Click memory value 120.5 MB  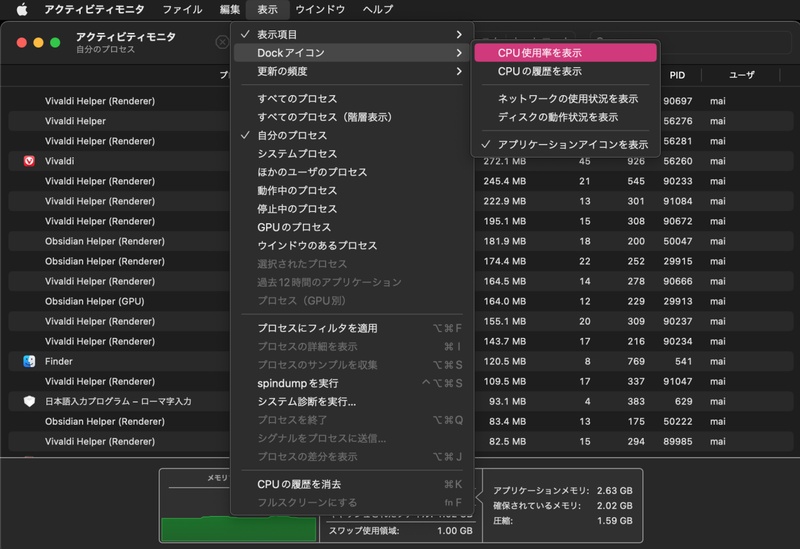click(x=505, y=361)
